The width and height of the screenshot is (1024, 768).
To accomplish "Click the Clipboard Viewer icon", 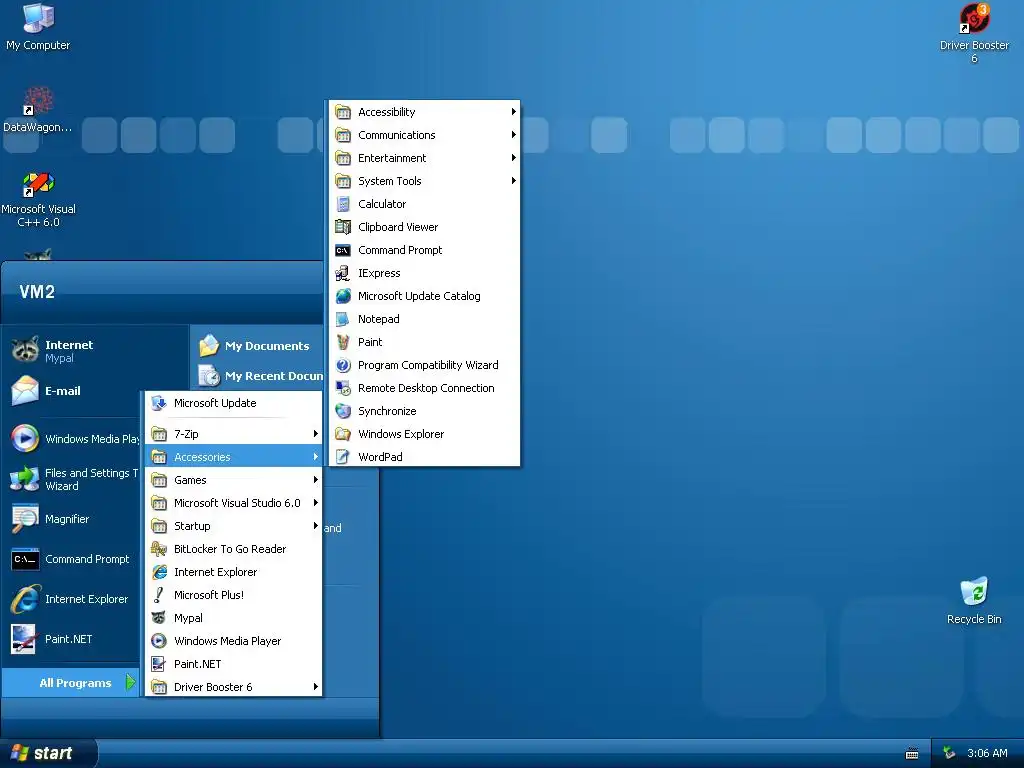I will (x=343, y=227).
